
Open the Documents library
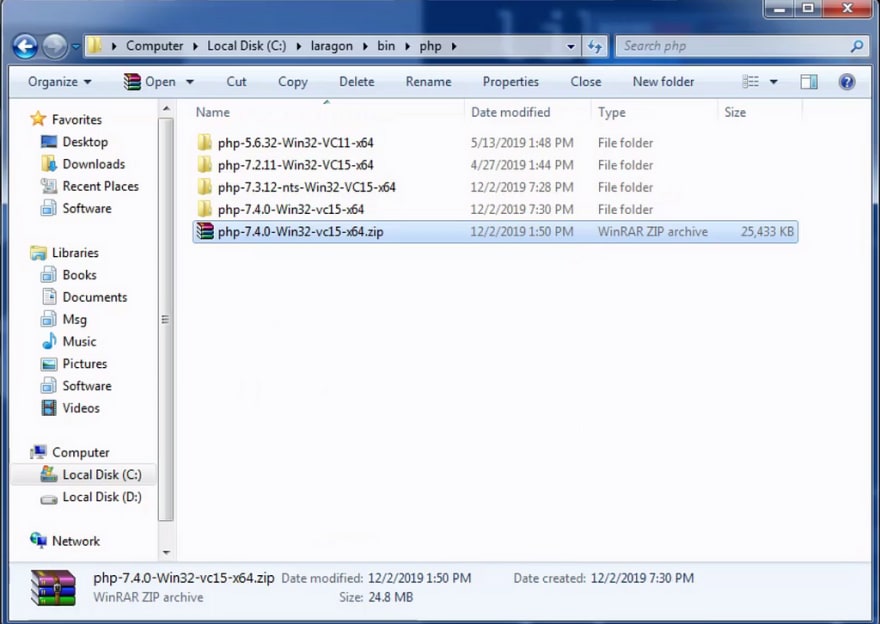pyautogui.click(x=95, y=297)
